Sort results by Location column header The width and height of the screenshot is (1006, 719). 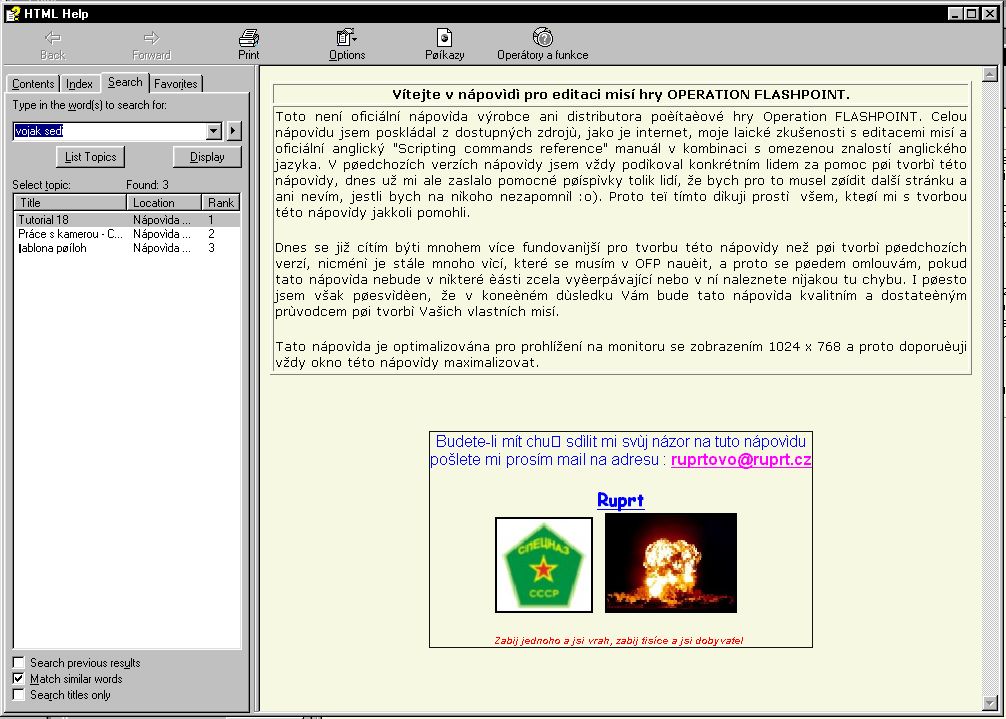point(164,203)
